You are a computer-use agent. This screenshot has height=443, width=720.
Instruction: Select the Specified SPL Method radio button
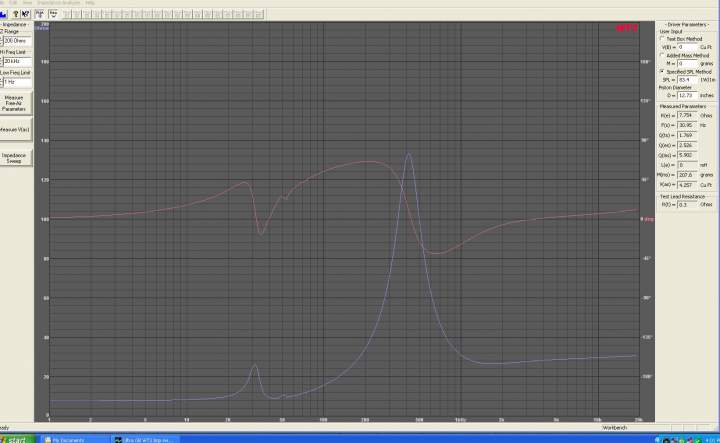pos(662,72)
